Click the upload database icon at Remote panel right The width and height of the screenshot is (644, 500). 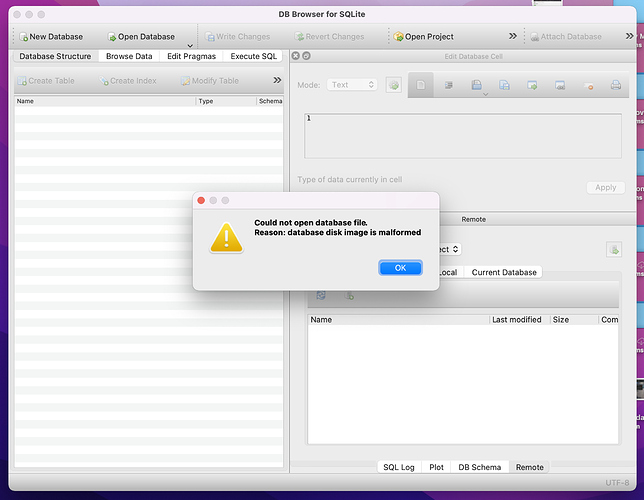click(614, 249)
